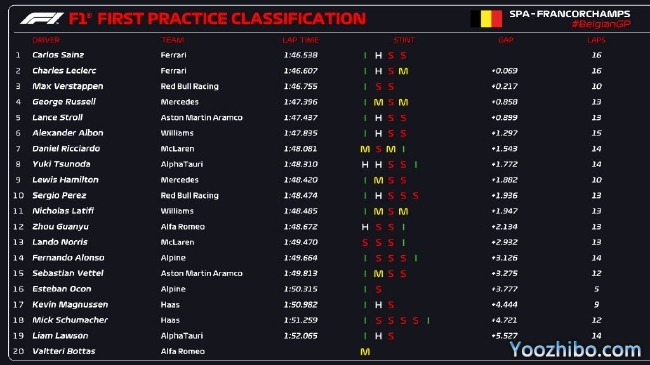Select Lewis Hamilton's lap time 1:48.420

point(301,180)
